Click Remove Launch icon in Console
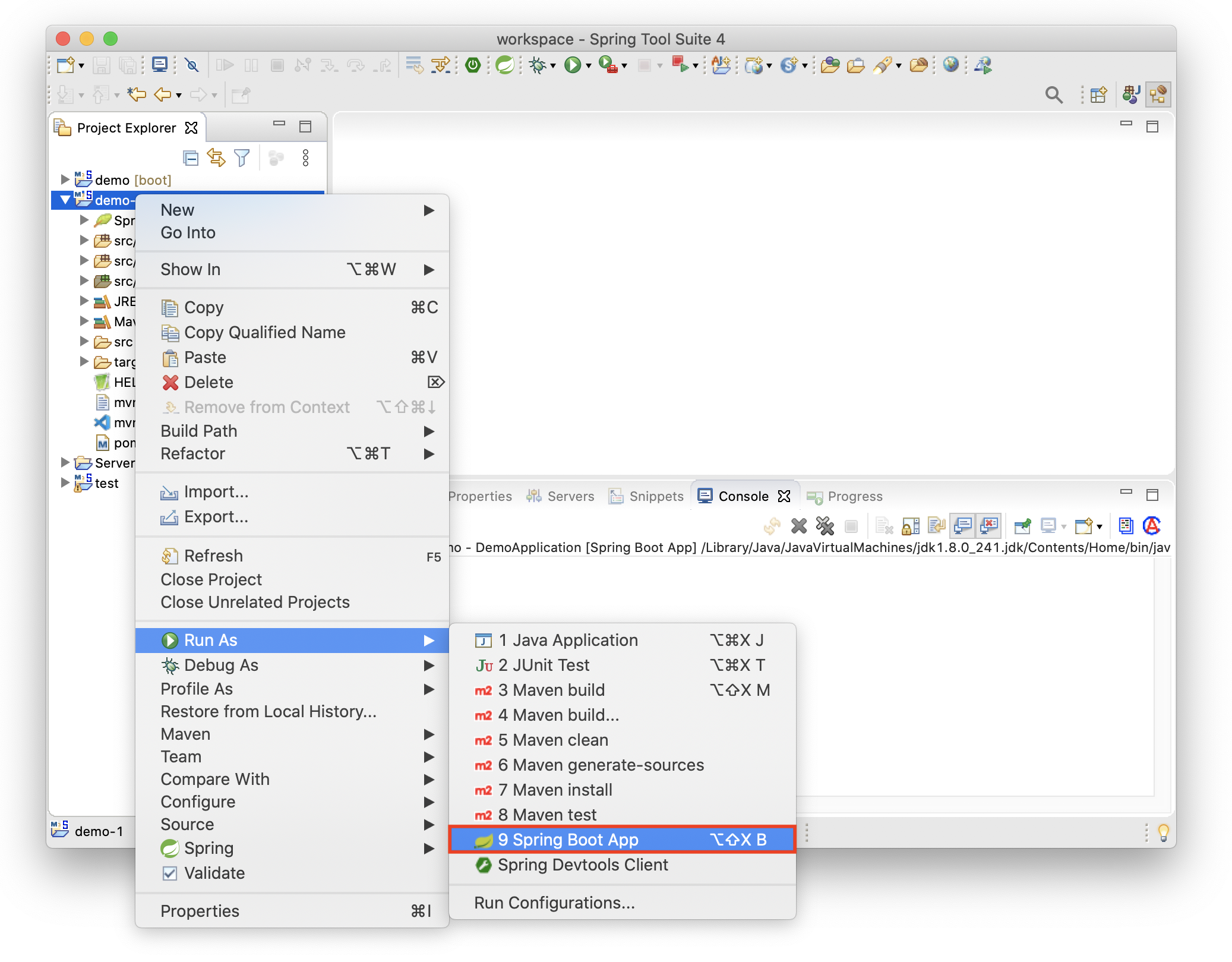The height and width of the screenshot is (962, 1232). point(799,526)
